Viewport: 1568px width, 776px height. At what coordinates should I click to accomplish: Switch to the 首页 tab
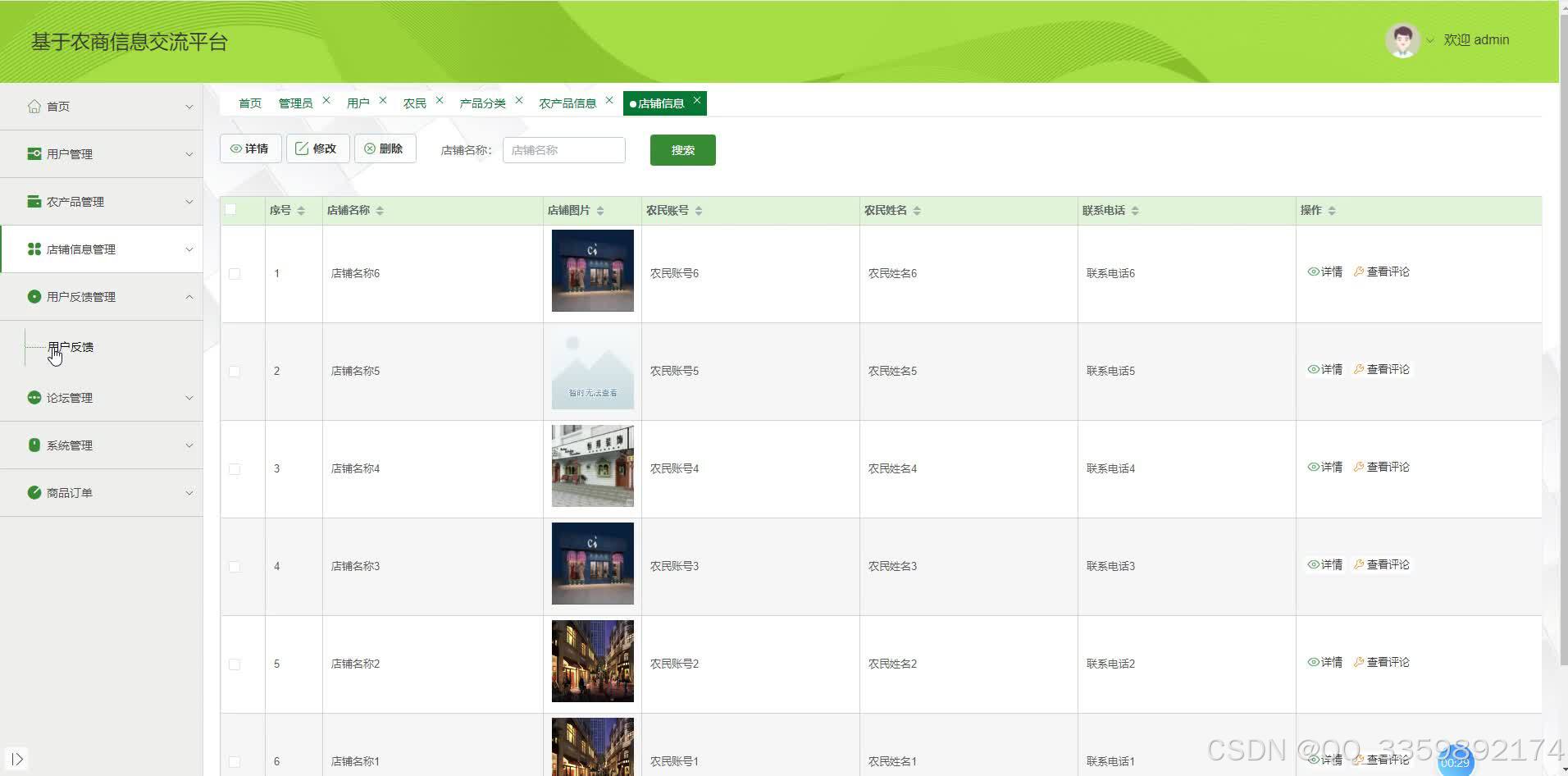pos(250,103)
